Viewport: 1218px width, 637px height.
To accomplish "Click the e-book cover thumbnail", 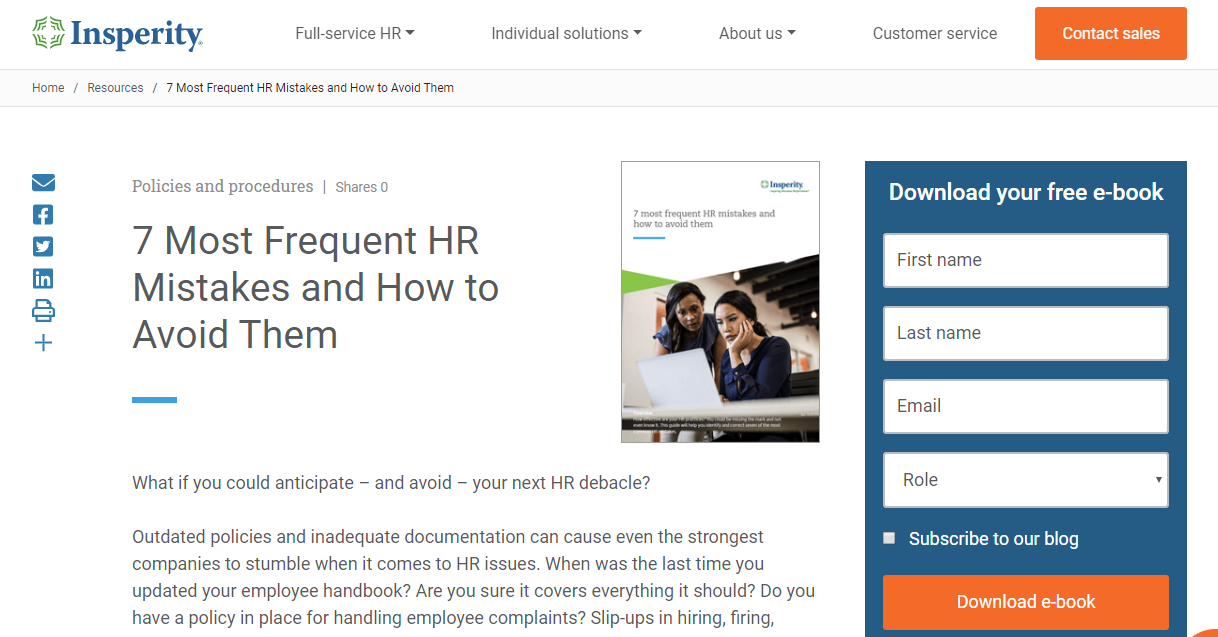I will (720, 301).
